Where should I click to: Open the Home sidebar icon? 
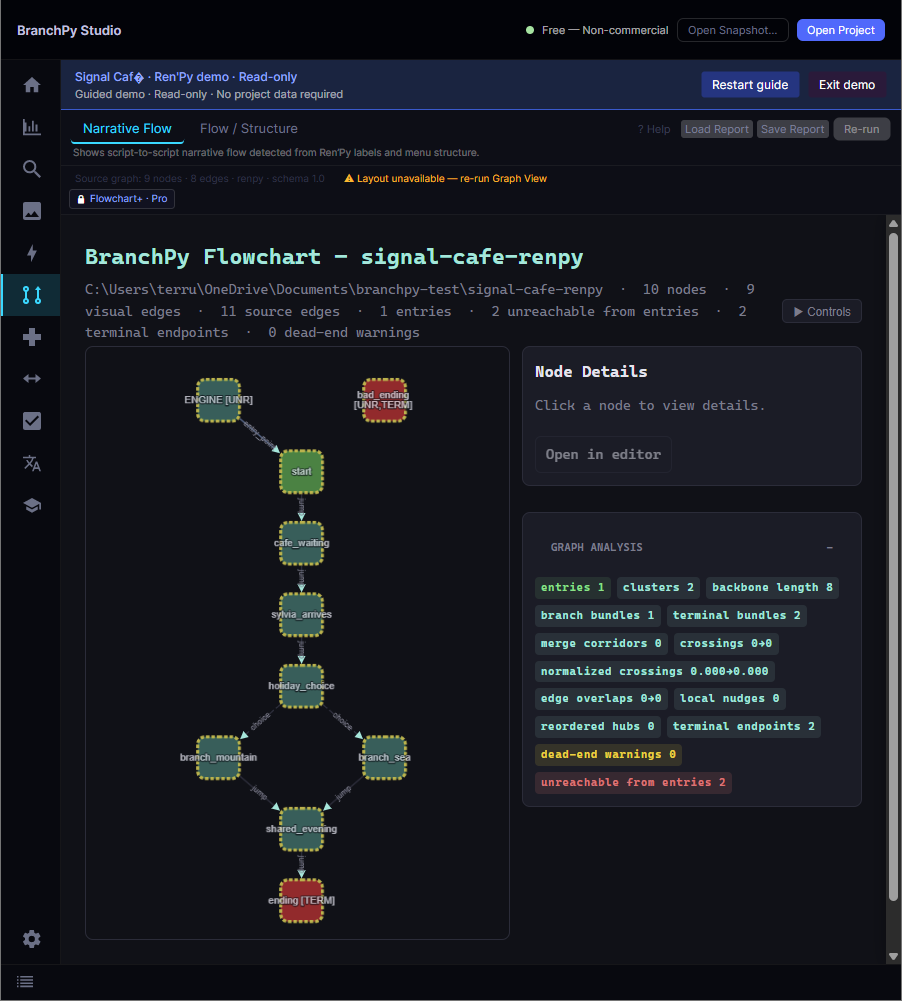coord(31,85)
